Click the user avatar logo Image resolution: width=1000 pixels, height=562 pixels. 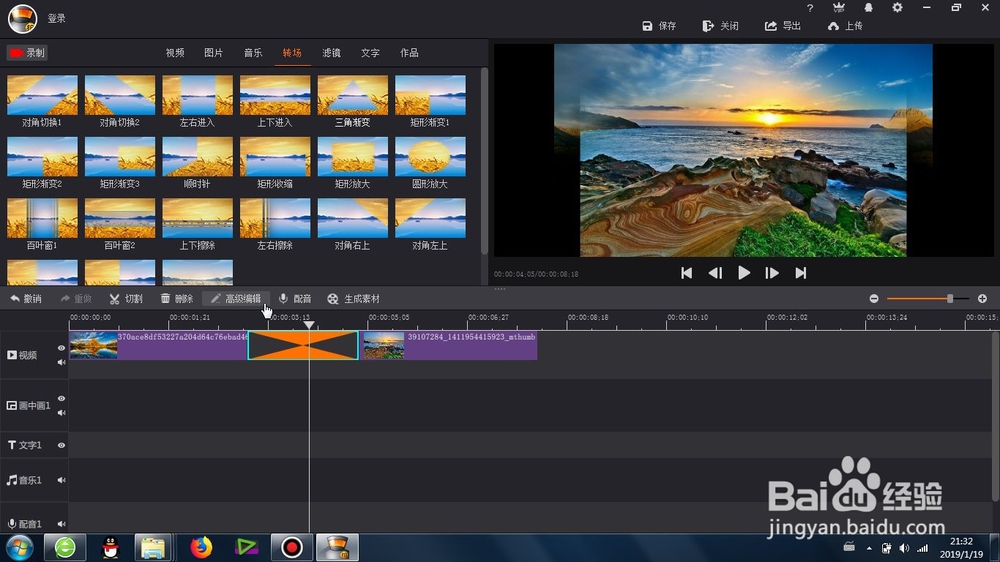pyautogui.click(x=22, y=18)
